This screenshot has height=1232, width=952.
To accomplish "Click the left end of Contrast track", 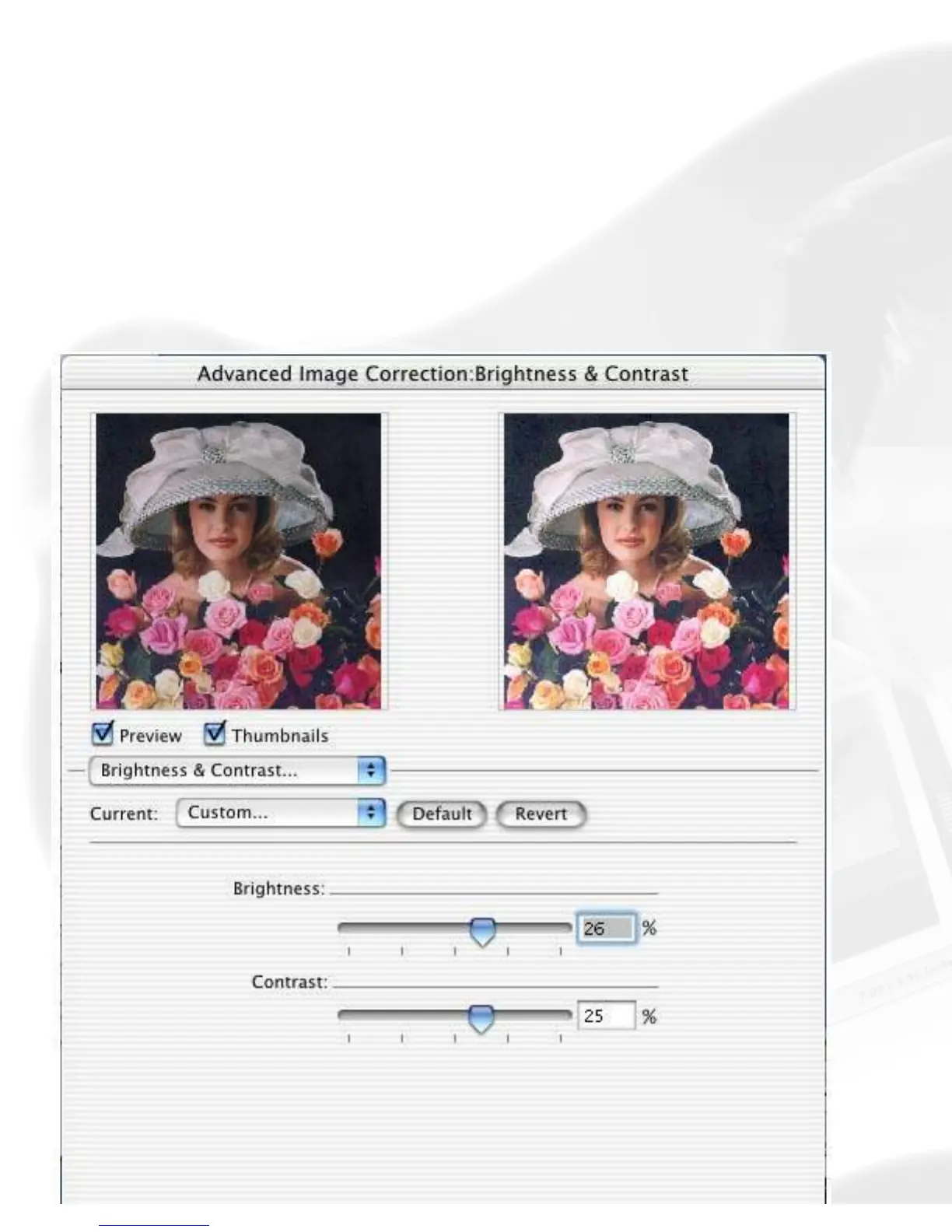I will pyautogui.click(x=342, y=1014).
